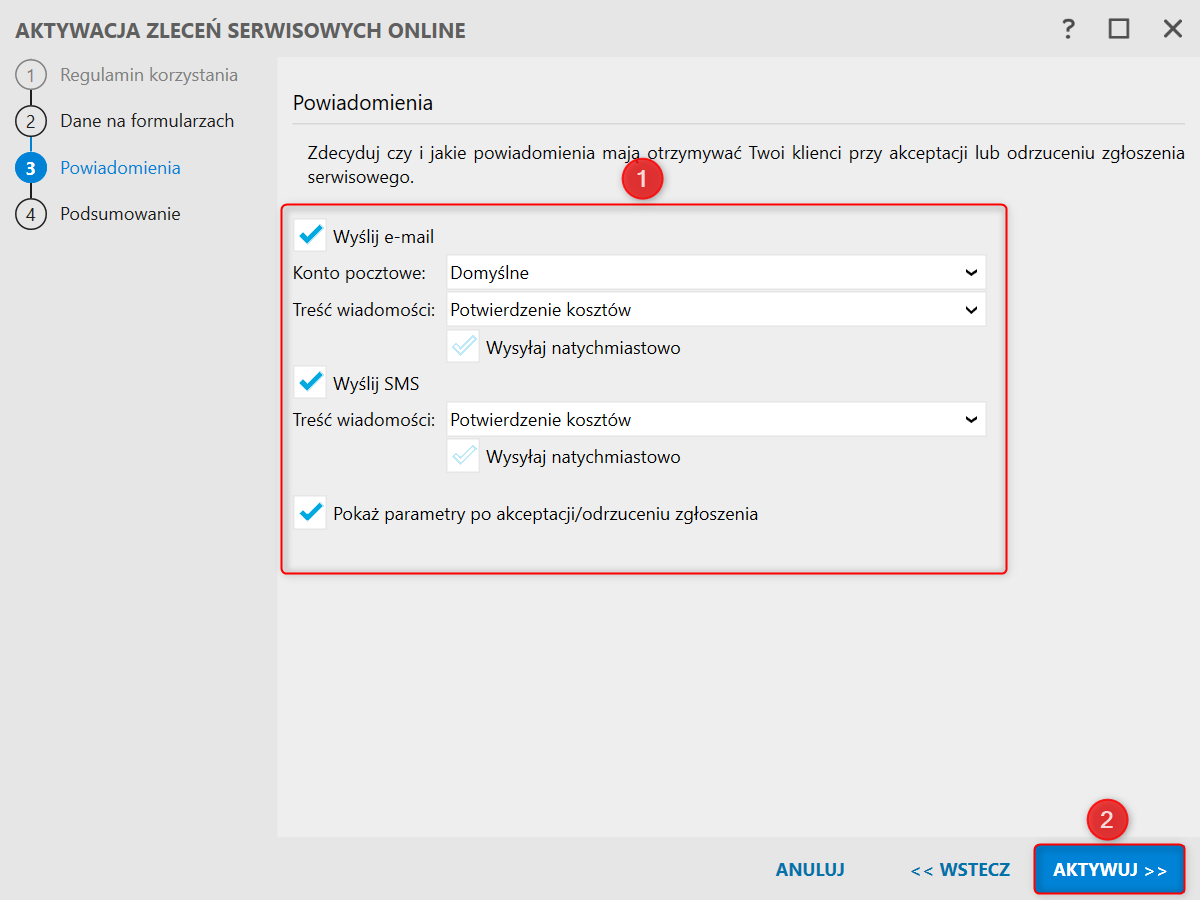Go to Dane na formularzach step
1200x900 pixels.
click(x=147, y=121)
